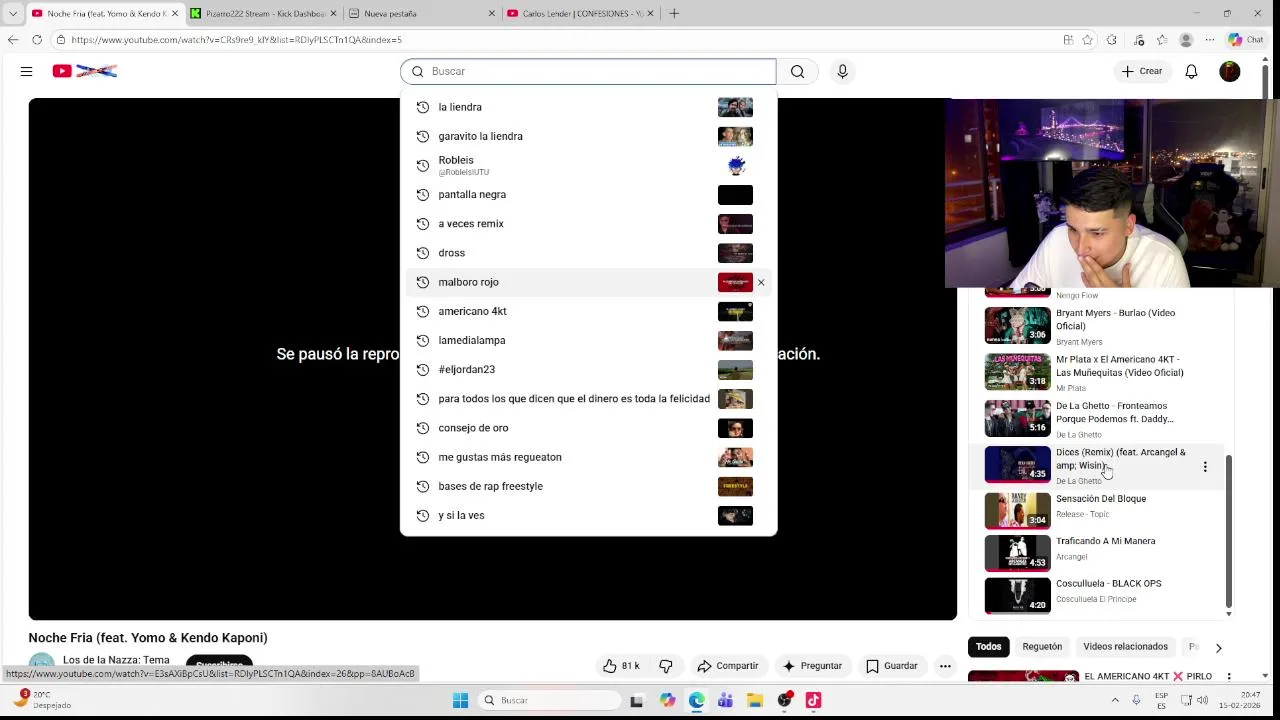
Task: Open the YouTube hamburger guide menu
Action: pos(27,71)
